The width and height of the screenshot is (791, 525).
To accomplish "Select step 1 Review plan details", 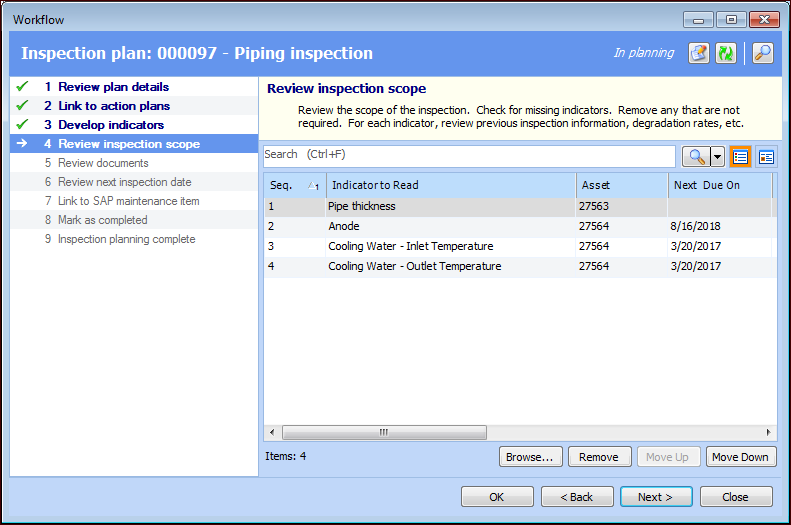I will pos(113,87).
